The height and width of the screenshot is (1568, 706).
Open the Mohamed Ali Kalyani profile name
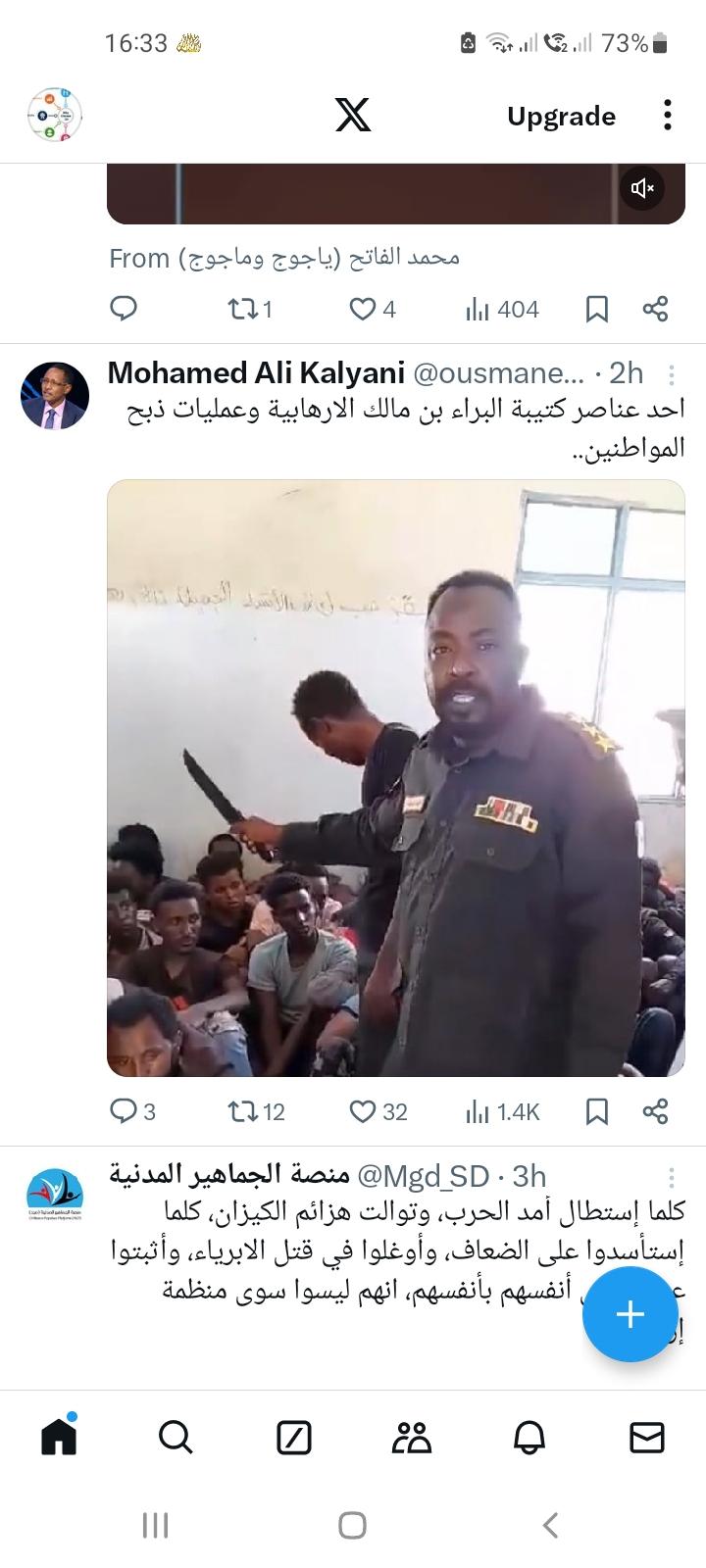[x=256, y=373]
